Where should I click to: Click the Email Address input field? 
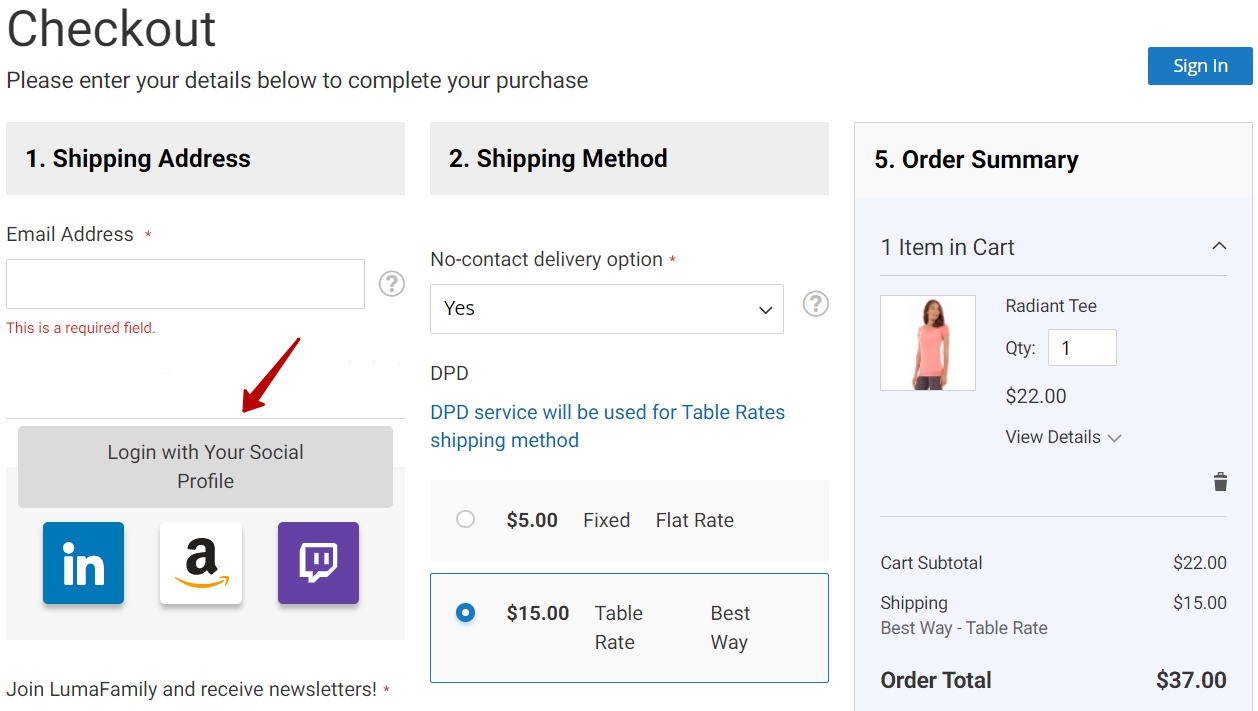tap(186, 284)
